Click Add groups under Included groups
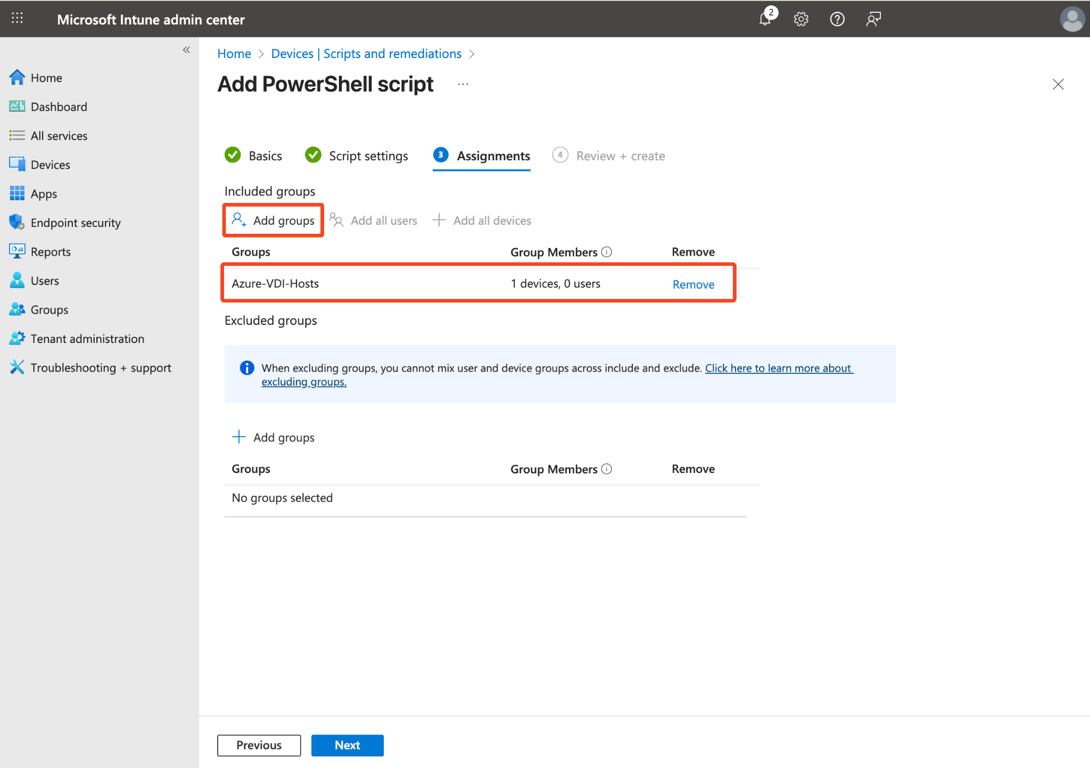 [x=273, y=221]
